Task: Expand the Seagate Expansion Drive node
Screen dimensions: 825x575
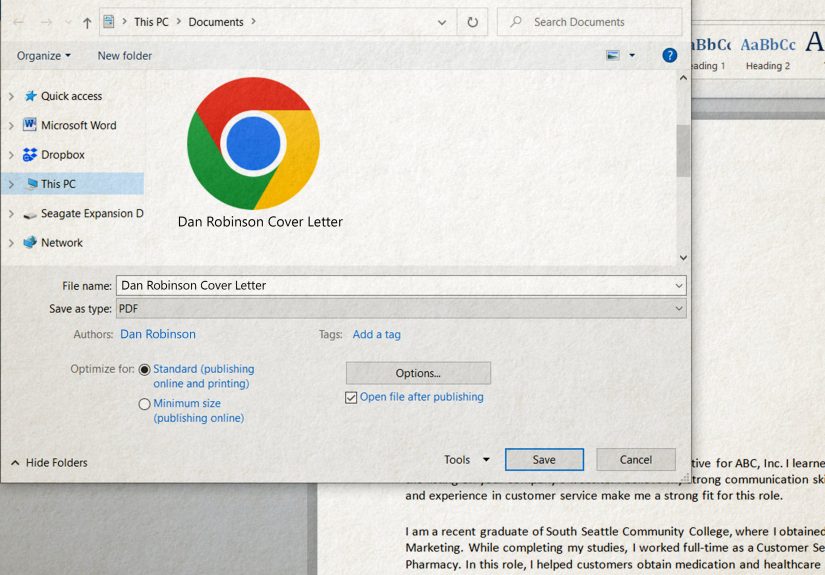Action: tap(12, 214)
